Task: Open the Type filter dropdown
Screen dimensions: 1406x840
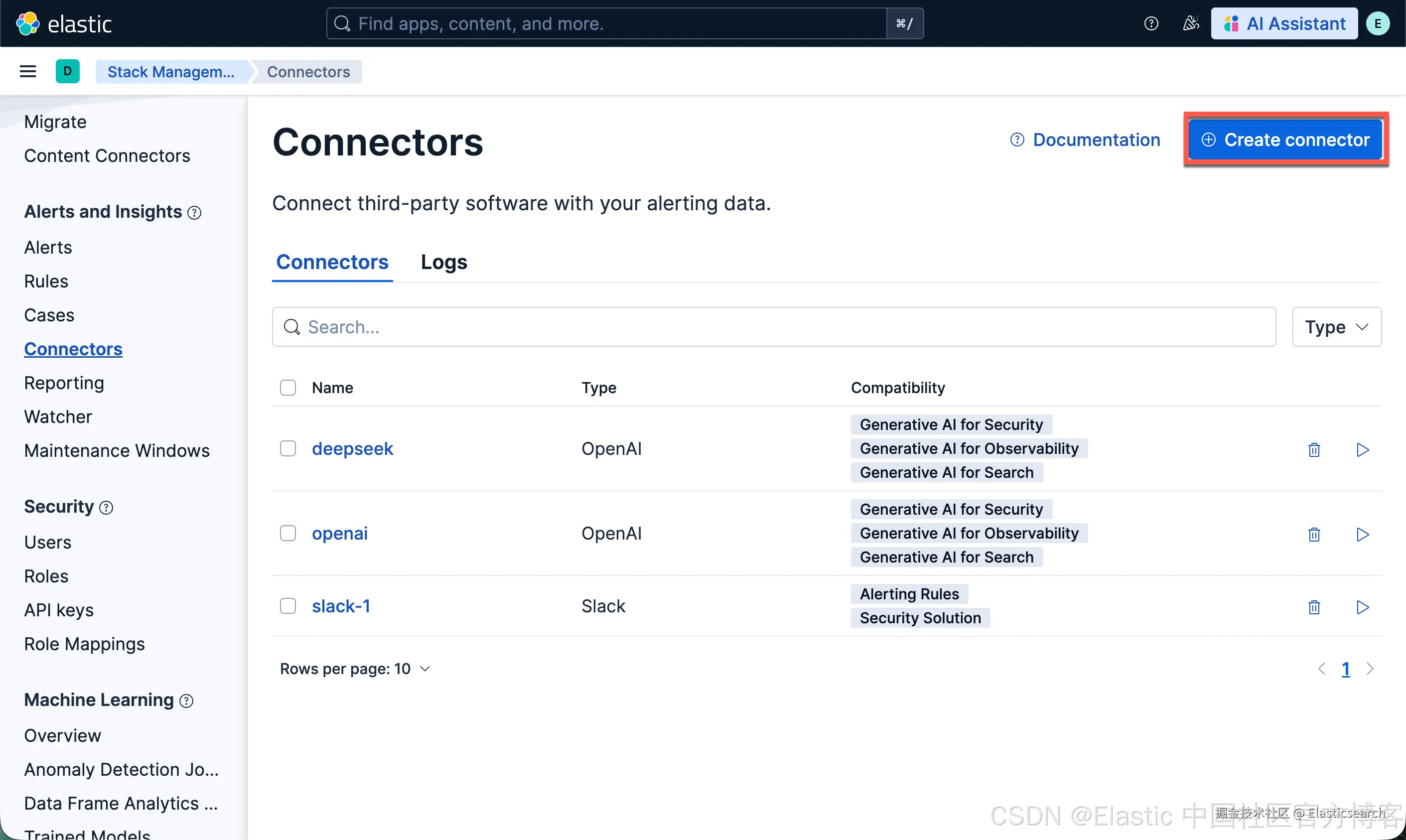Action: pyautogui.click(x=1336, y=327)
